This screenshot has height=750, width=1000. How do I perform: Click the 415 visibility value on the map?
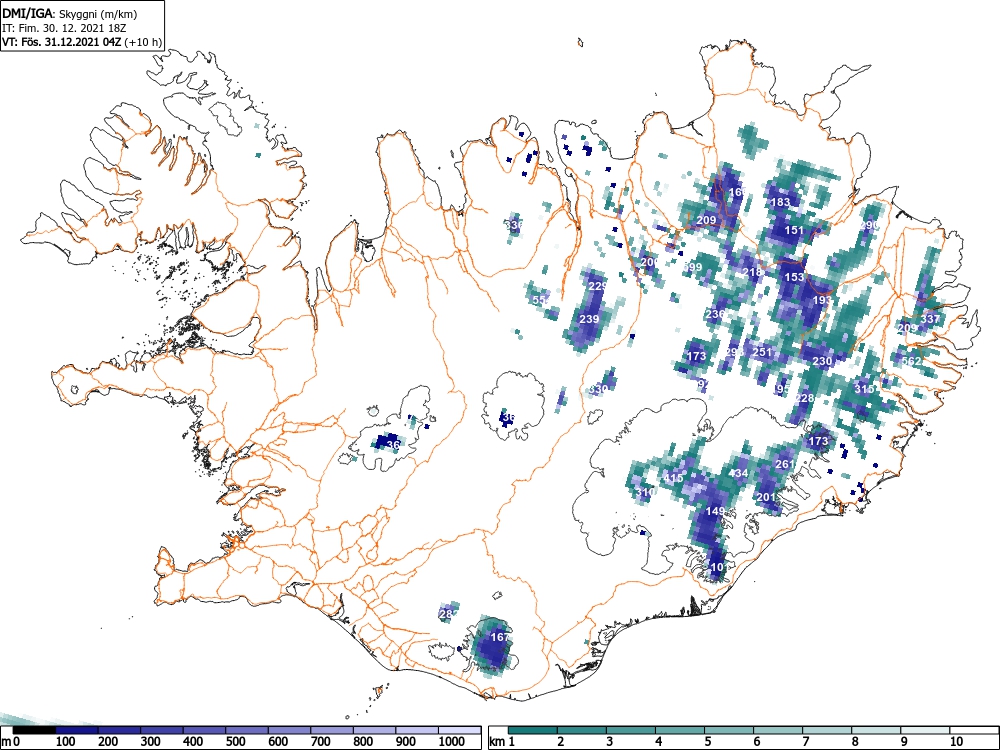pos(673,478)
